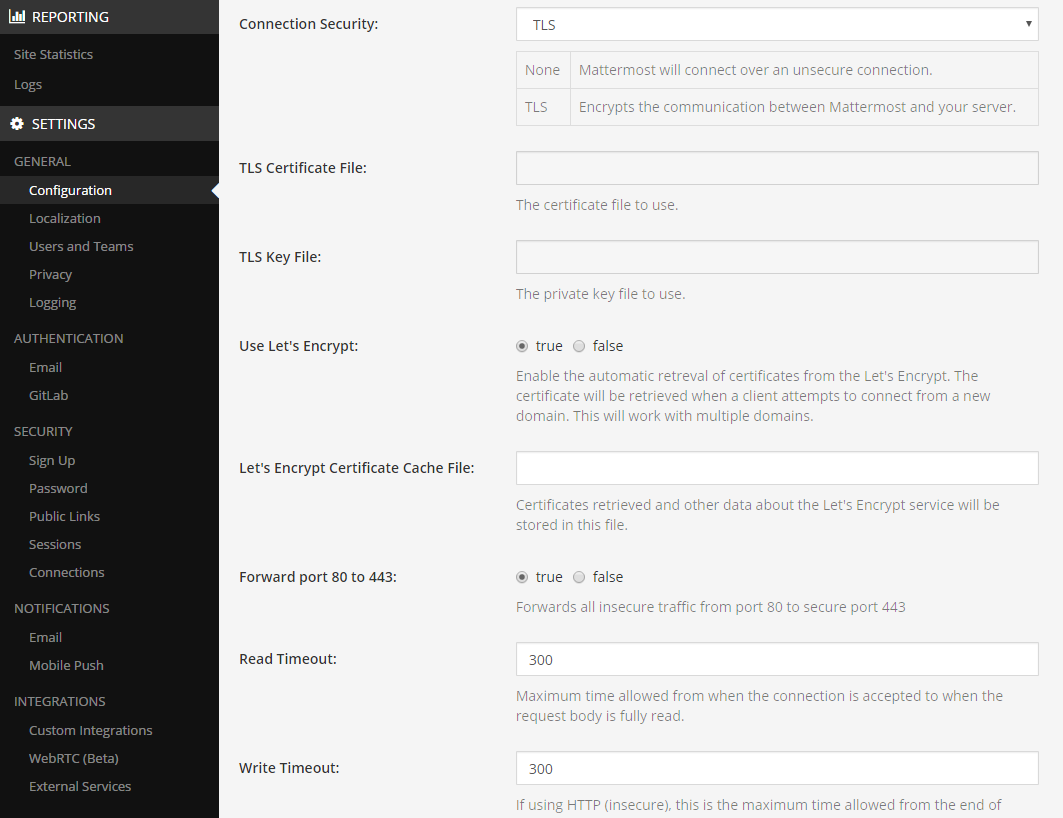This screenshot has width=1063, height=818.
Task: Open Site Statistics page
Action: 54,54
